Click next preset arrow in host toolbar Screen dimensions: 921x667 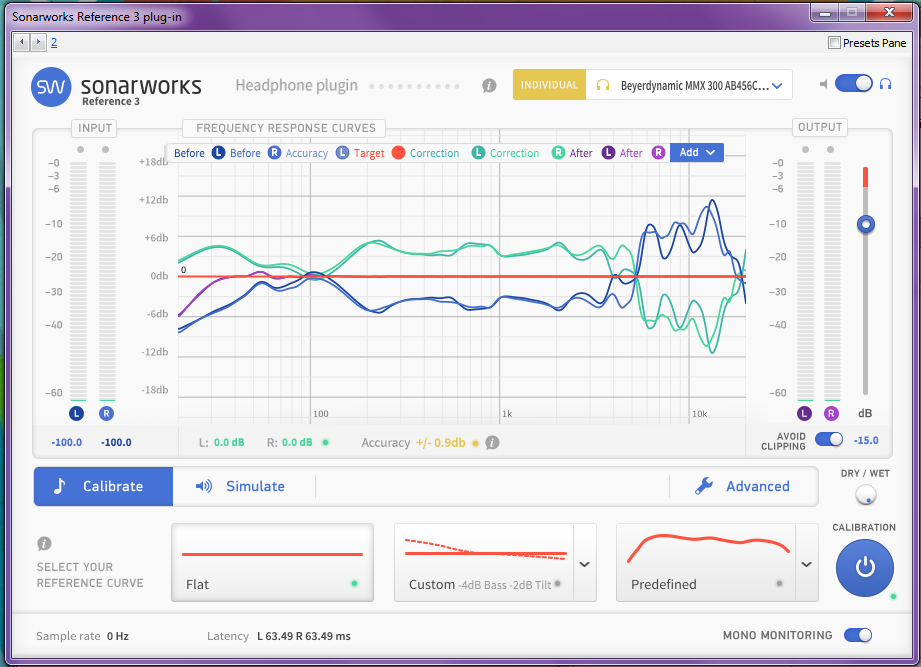coord(38,42)
